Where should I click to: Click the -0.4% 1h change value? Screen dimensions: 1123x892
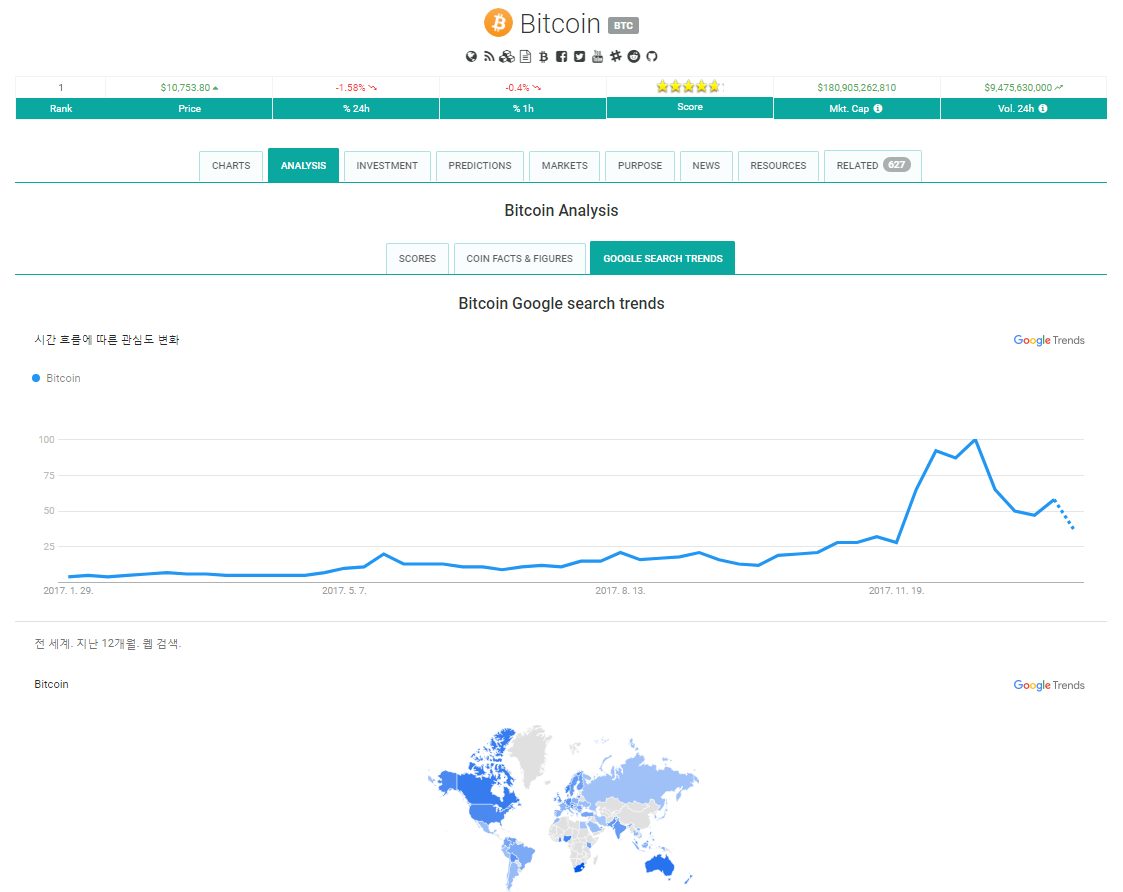click(517, 87)
